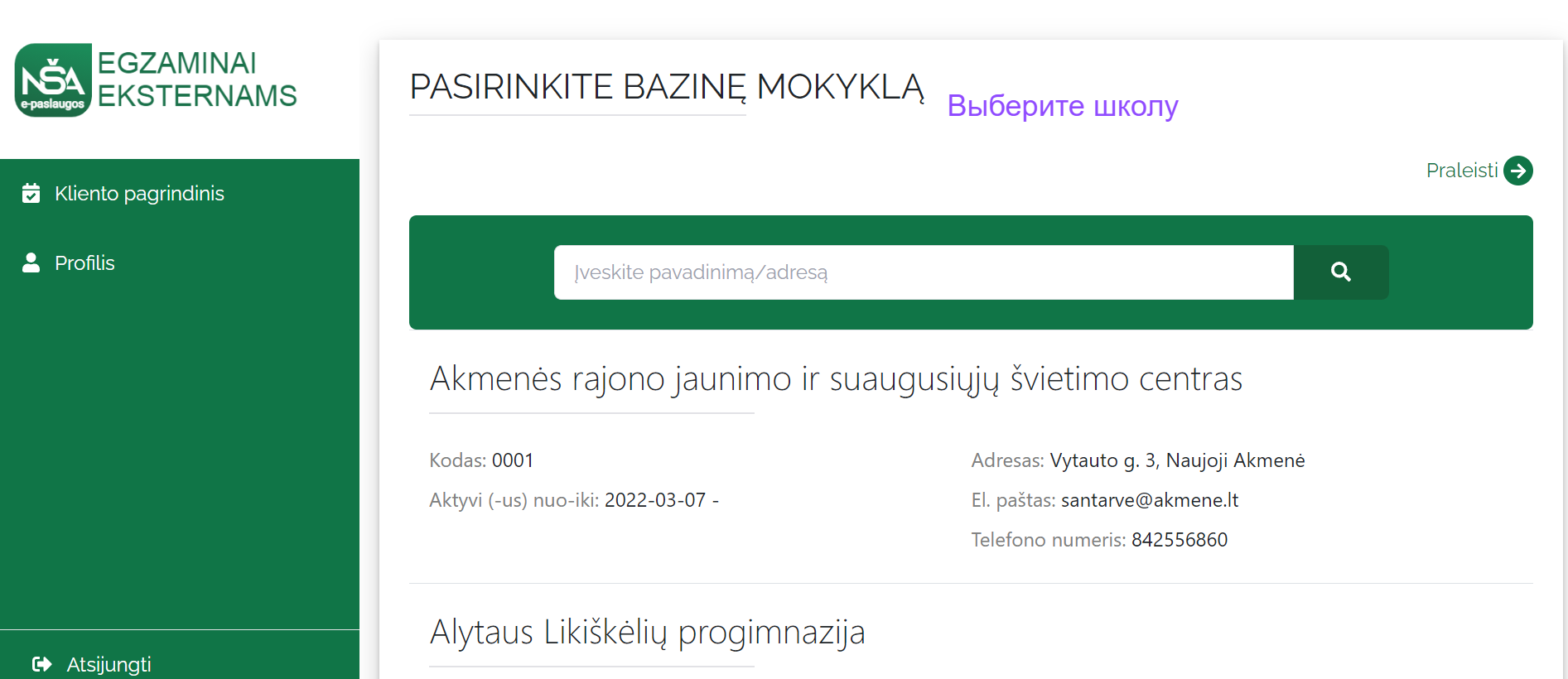Click the address Vytauto g. 3, Naujoji Akmenė
This screenshot has width=1568, height=679.
click(1177, 460)
